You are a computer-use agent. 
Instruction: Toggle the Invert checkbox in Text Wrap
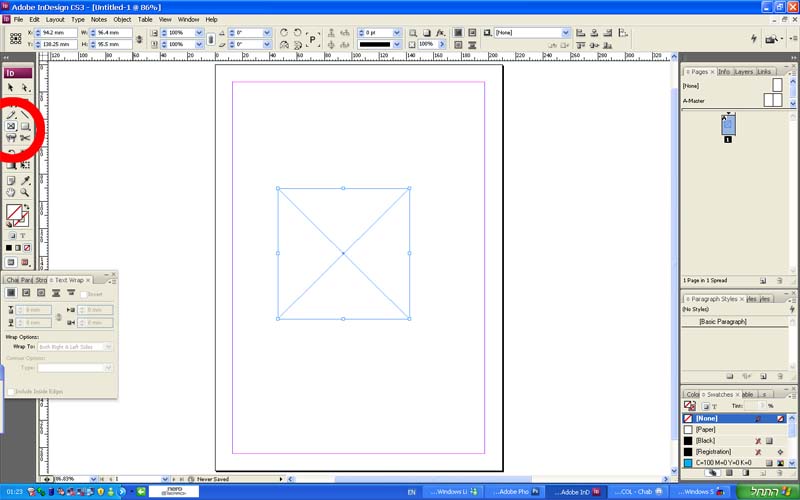coord(82,294)
